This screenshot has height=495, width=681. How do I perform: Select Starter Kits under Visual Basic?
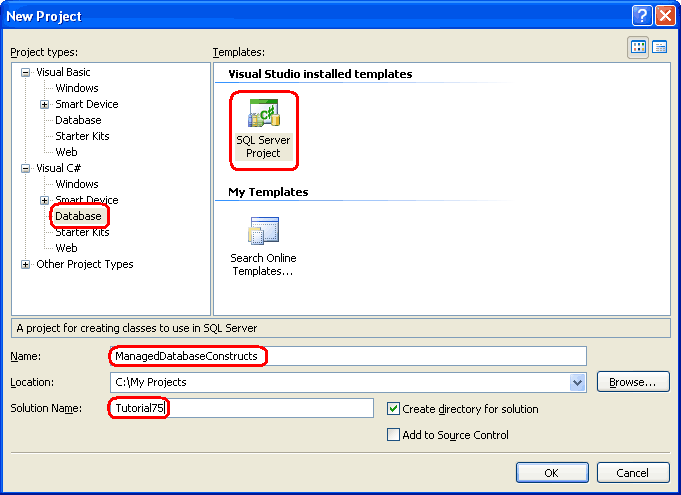pyautogui.click(x=82, y=136)
